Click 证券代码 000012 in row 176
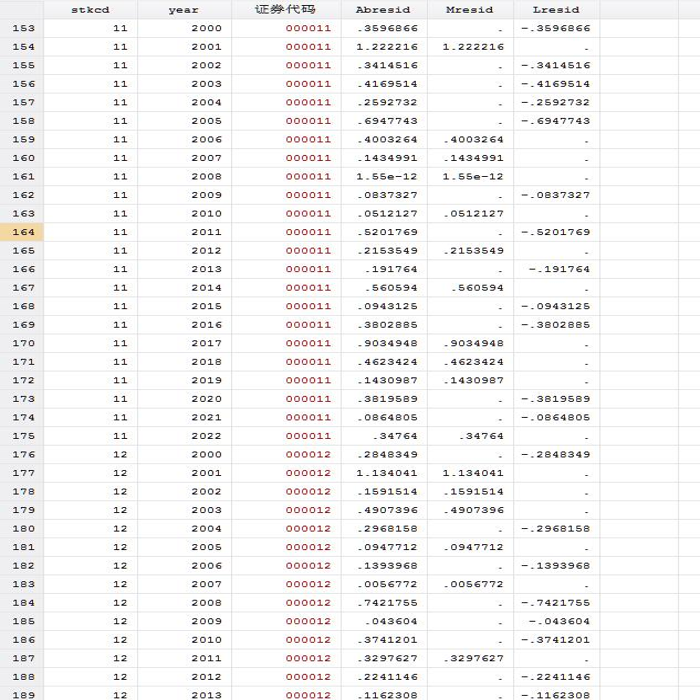This screenshot has width=700, height=700. [308, 454]
